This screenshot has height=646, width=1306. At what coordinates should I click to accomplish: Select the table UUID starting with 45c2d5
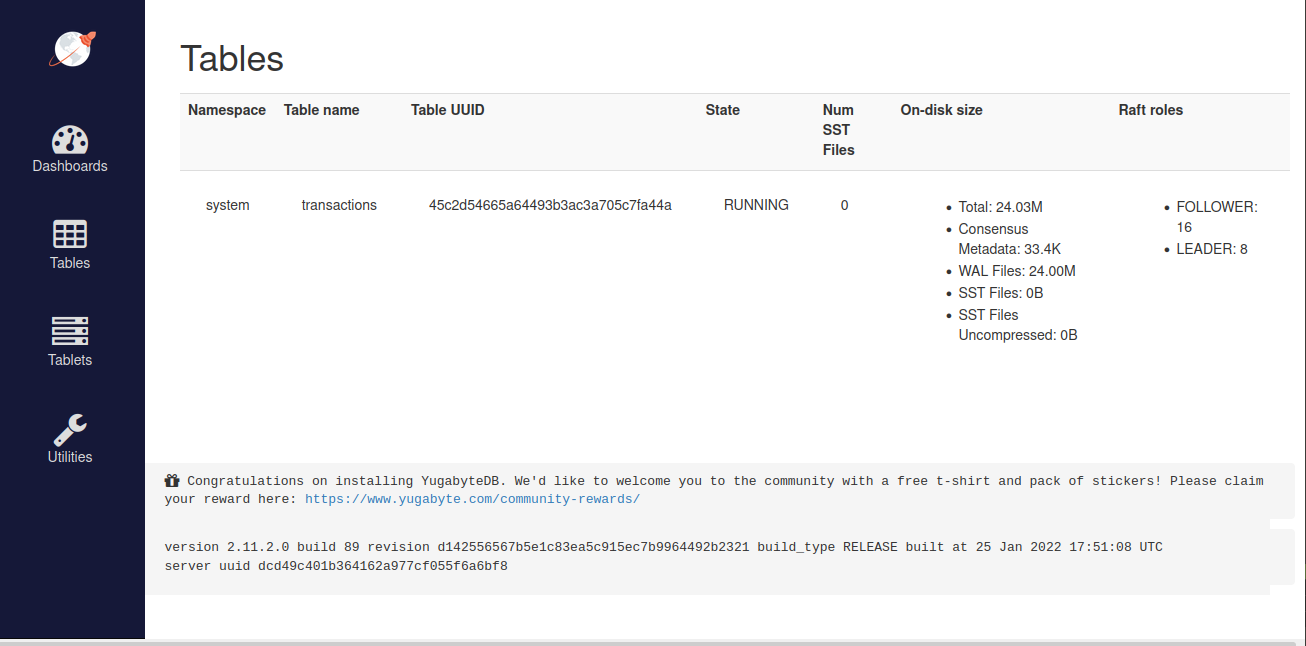pos(550,204)
